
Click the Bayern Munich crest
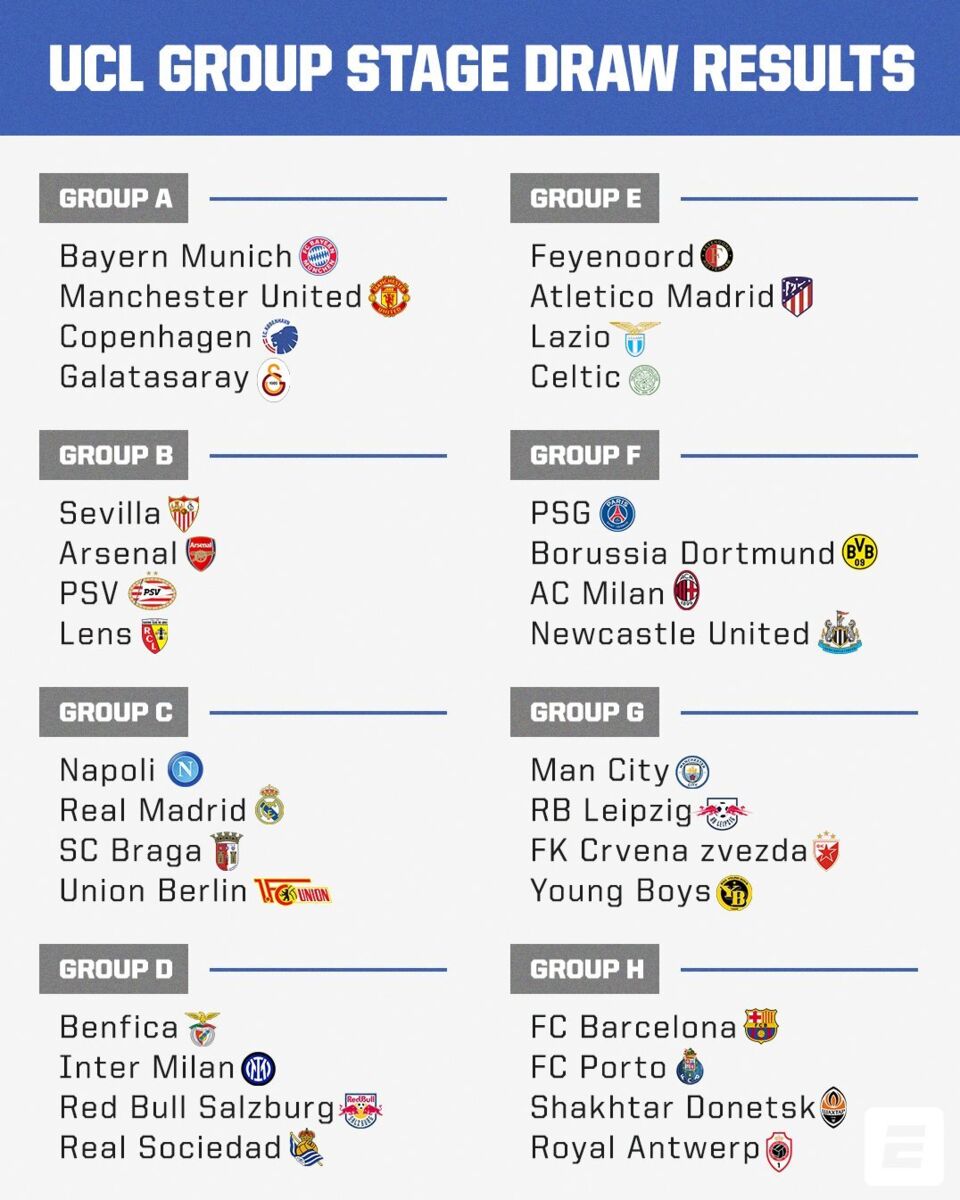click(319, 256)
